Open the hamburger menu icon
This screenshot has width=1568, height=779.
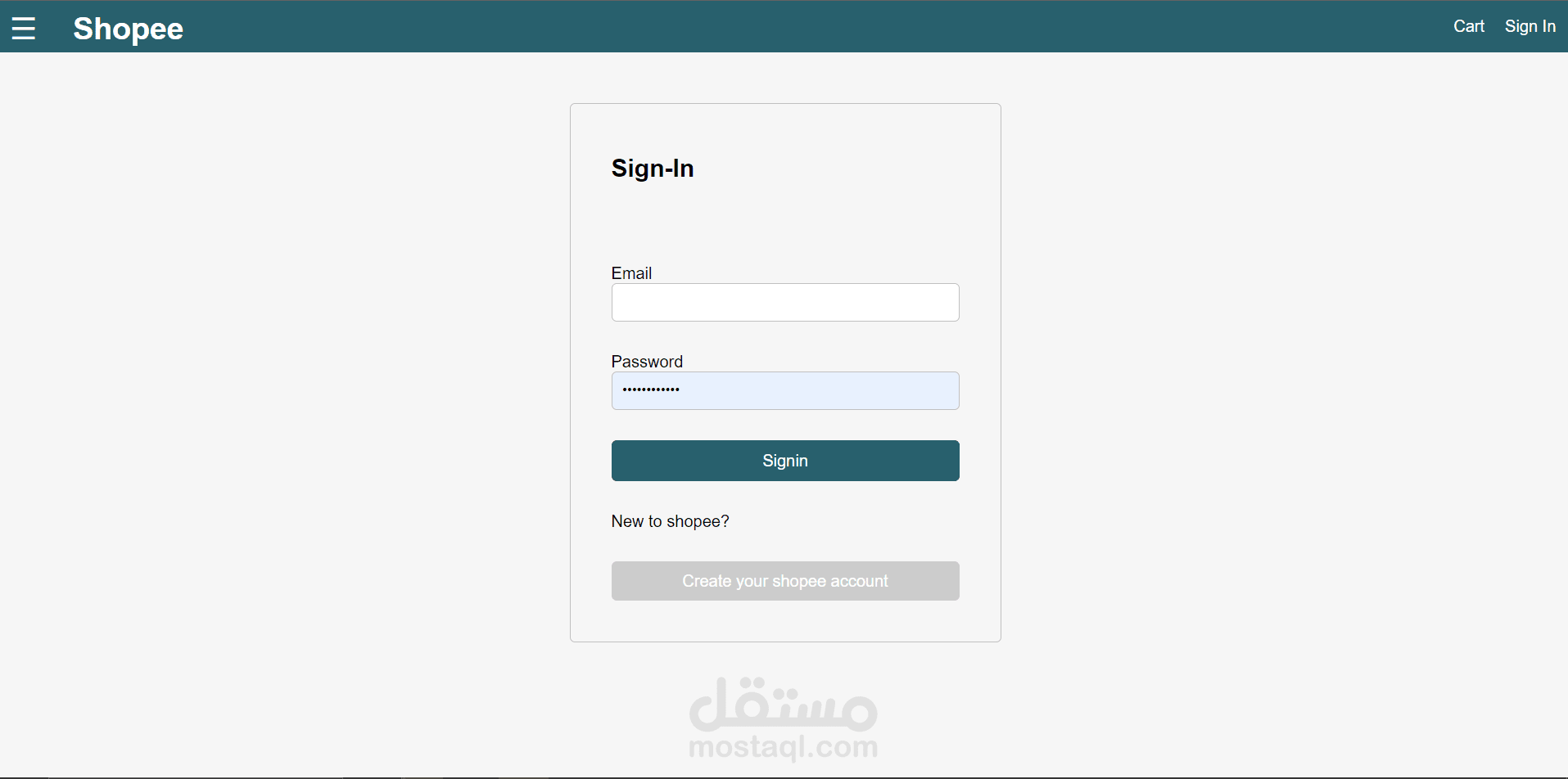pos(24,29)
